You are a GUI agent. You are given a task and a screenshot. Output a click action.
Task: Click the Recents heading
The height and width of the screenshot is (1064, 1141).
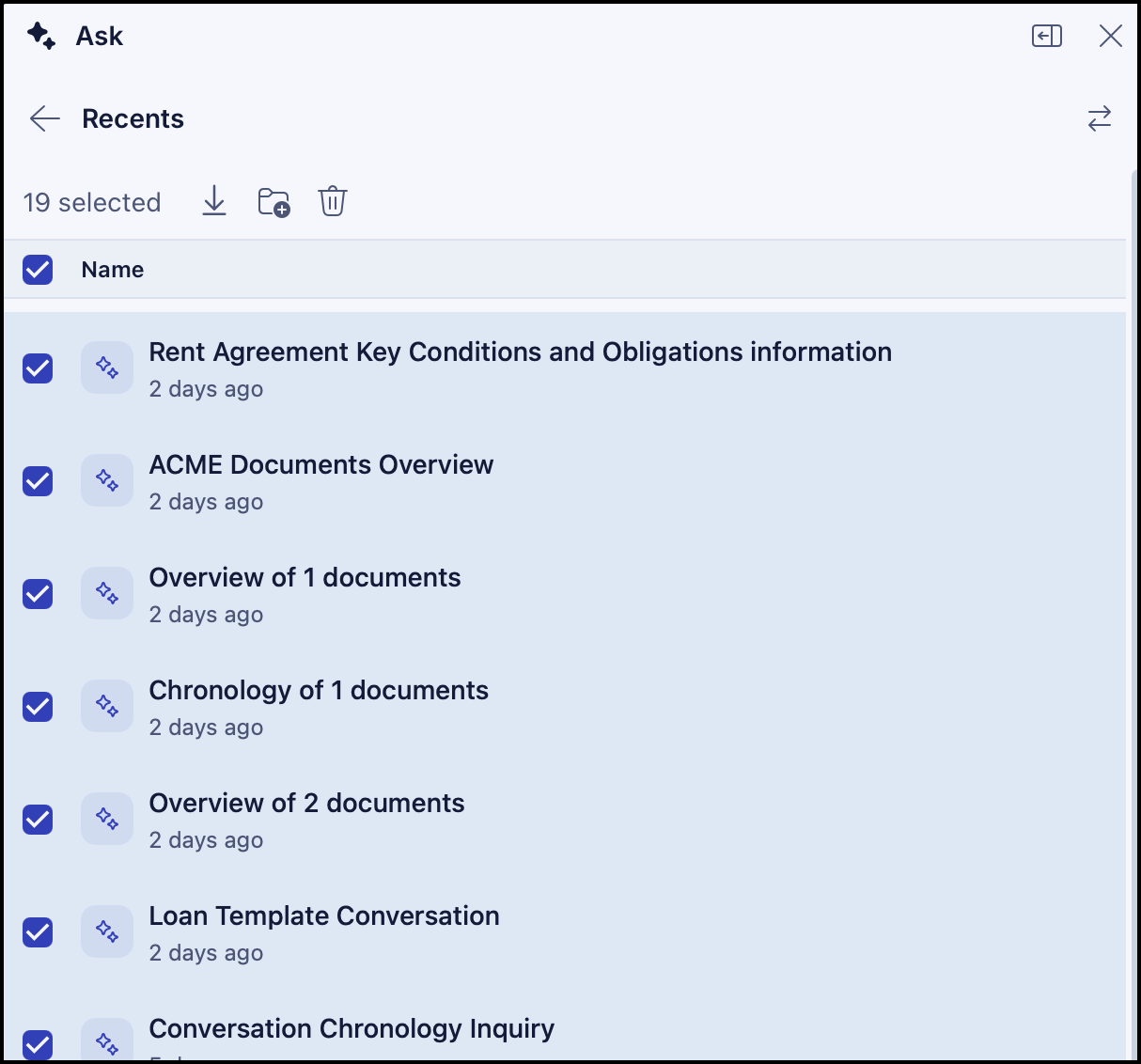[133, 118]
